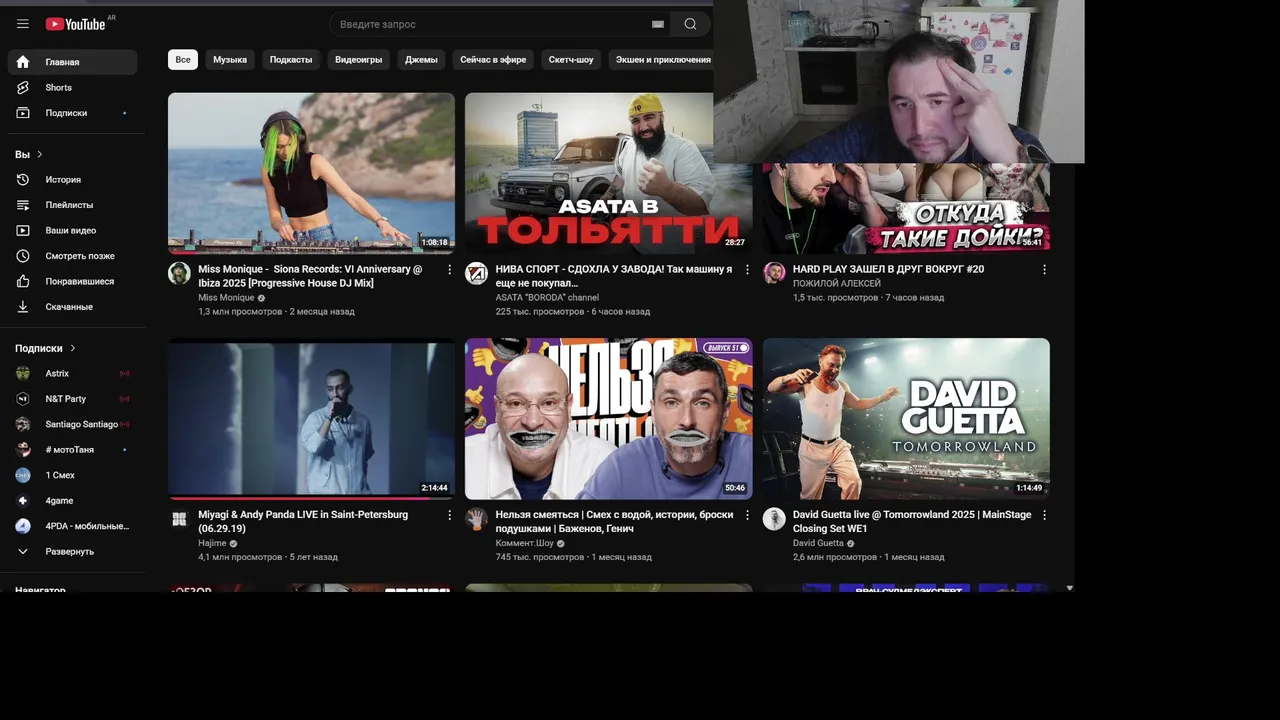Select the Джемы filter chip
Screen dimensions: 1280x720
(421, 60)
